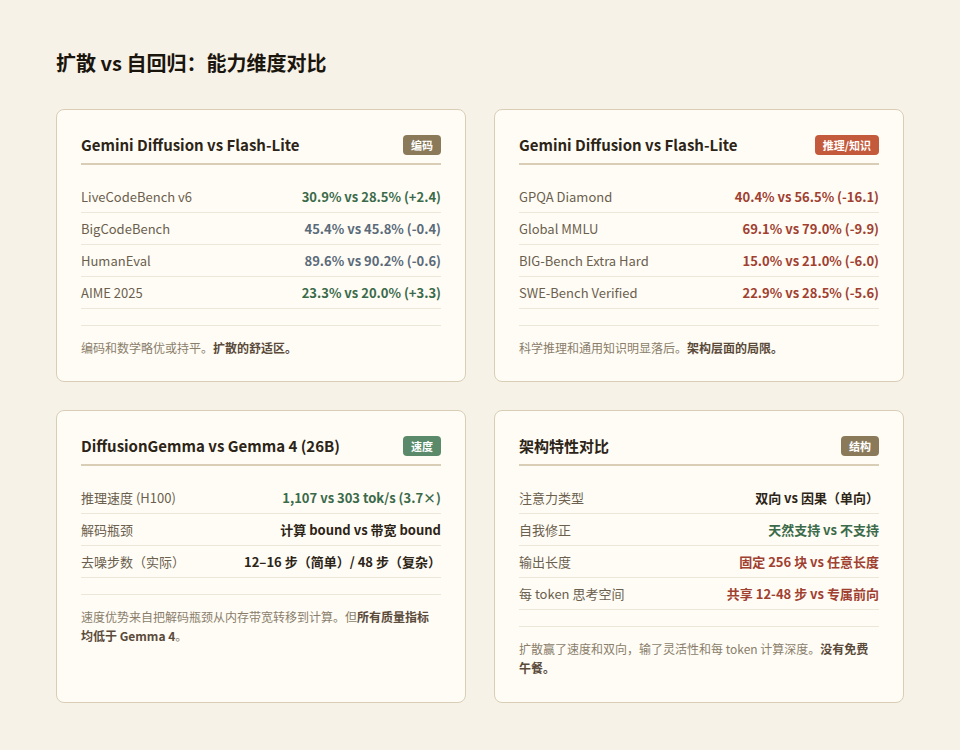Viewport: 960px width, 750px height.
Task: Click the value 69.1% vs 79.0% (-9.9)
Action: point(810,229)
